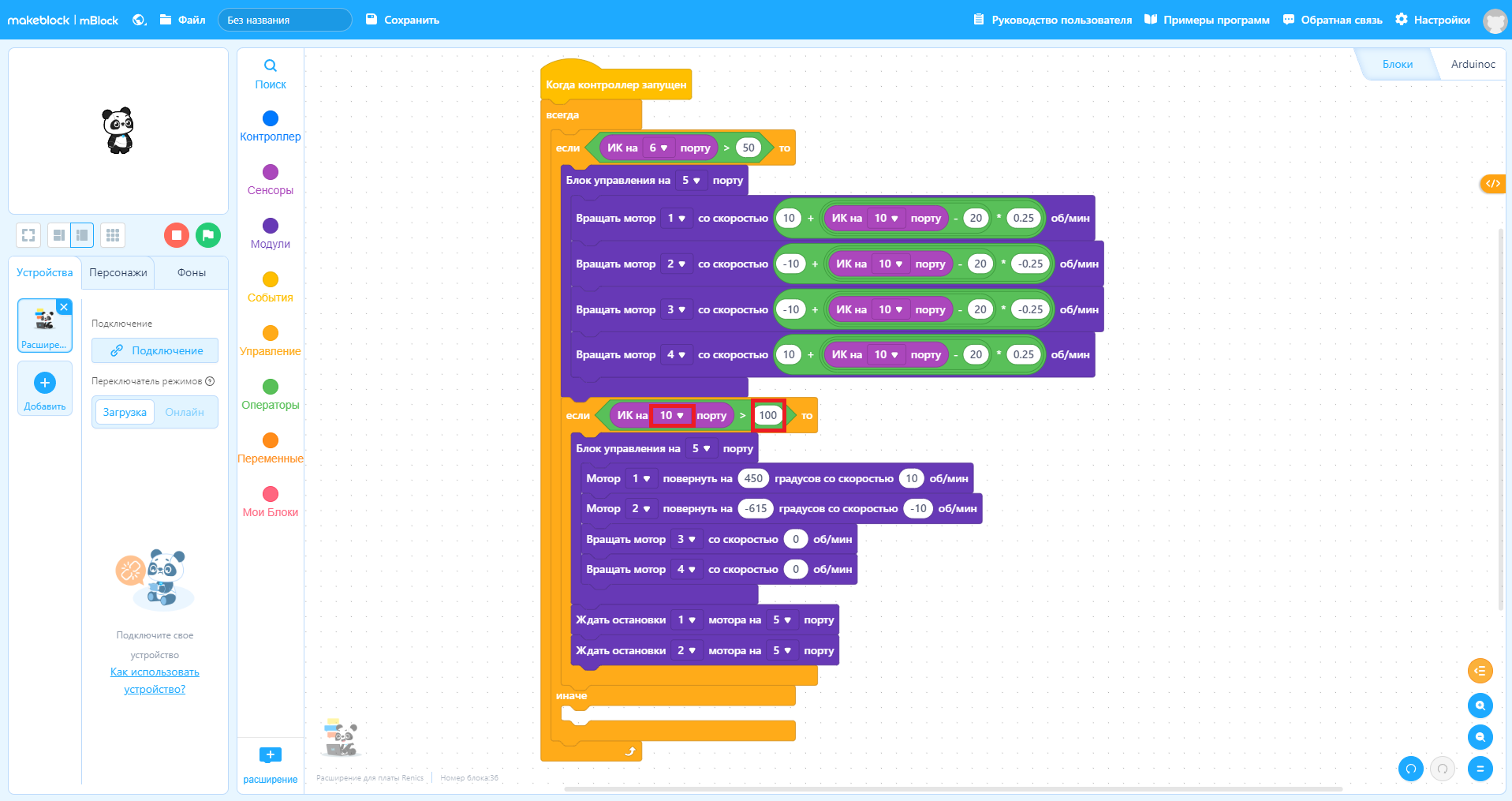The height and width of the screenshot is (801, 1512).
Task: Open the user account avatar
Action: point(1495,21)
